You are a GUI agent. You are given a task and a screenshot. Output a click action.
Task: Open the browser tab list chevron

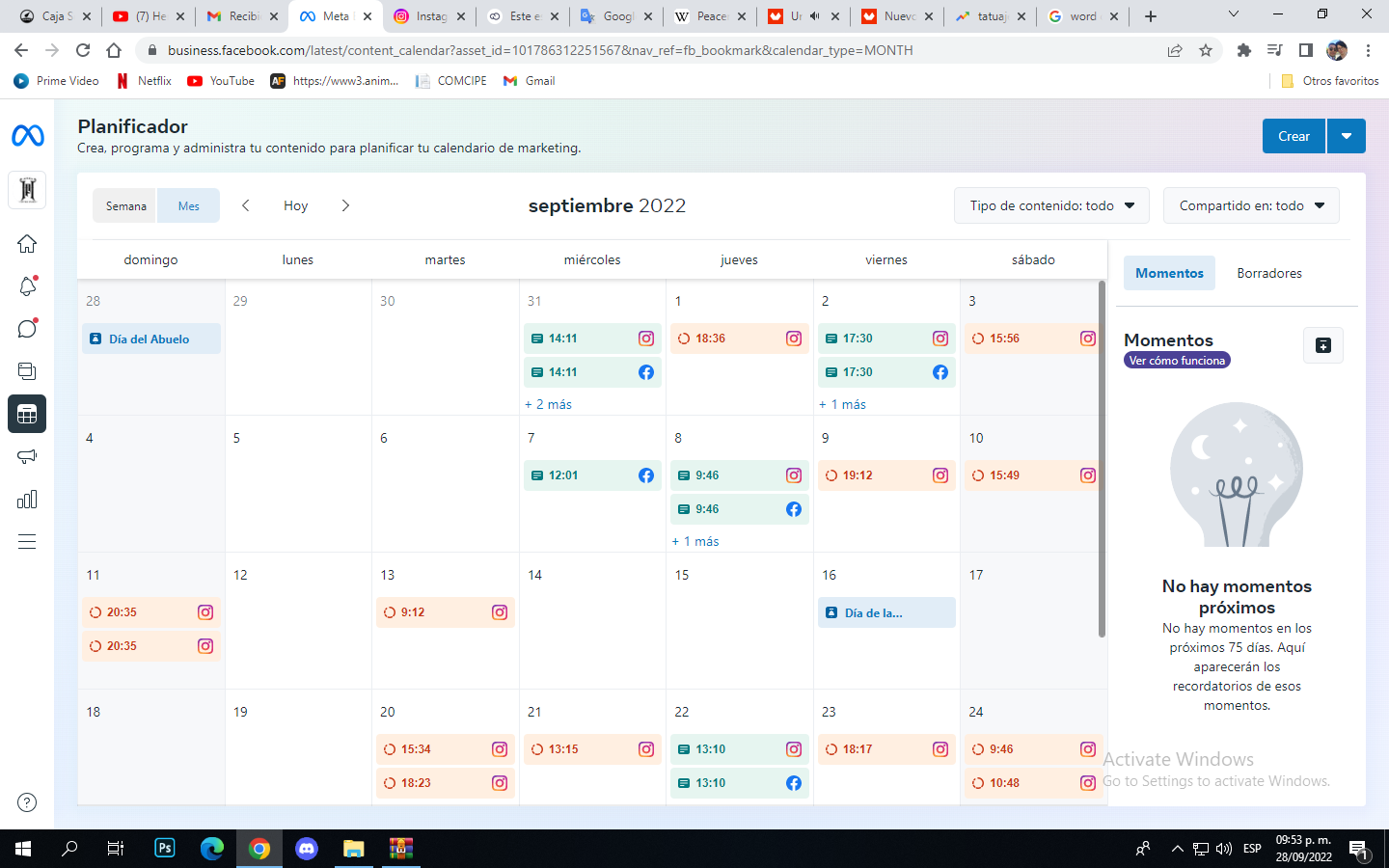click(1233, 14)
